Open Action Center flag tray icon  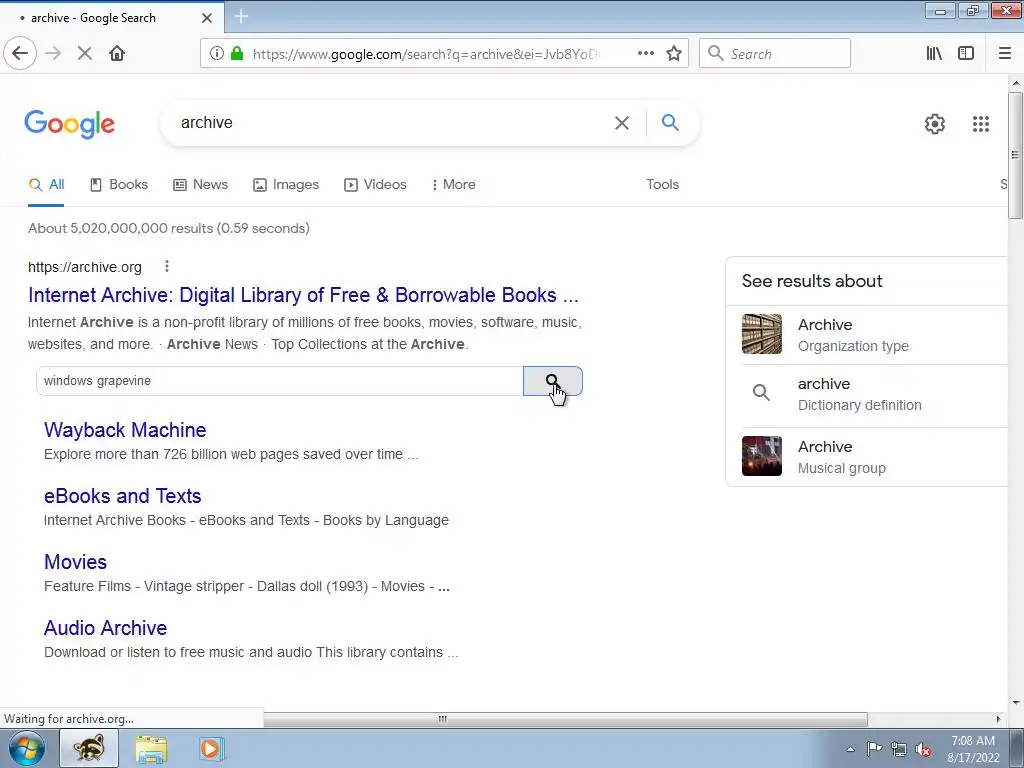pyautogui.click(x=874, y=748)
